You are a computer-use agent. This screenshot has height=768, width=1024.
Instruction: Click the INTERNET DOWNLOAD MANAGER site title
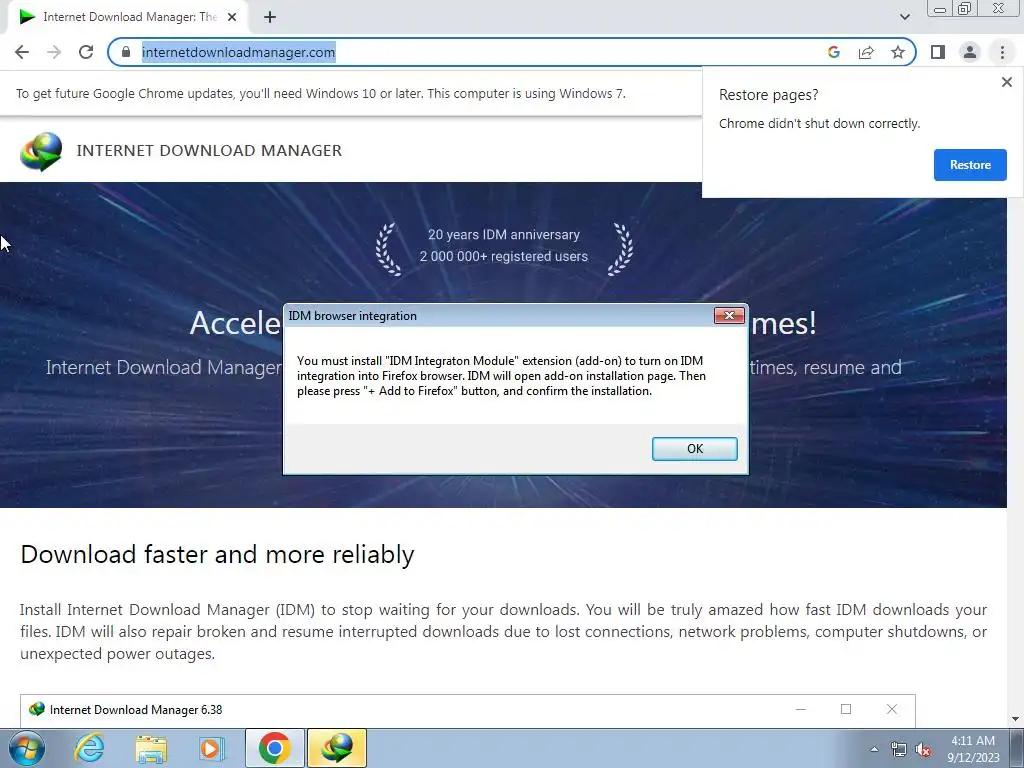tap(209, 151)
